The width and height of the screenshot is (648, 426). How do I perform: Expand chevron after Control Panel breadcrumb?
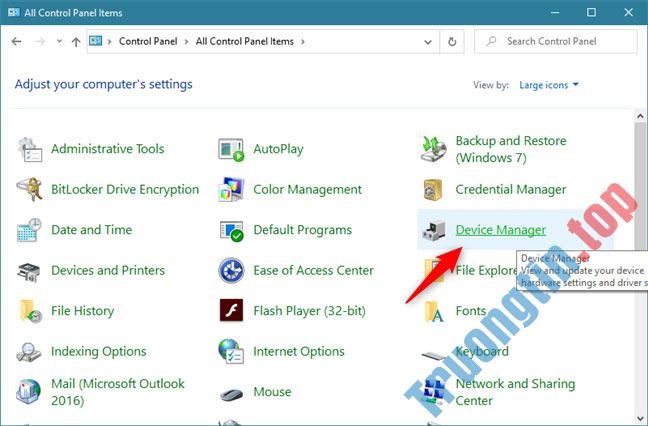pyautogui.click(x=186, y=42)
